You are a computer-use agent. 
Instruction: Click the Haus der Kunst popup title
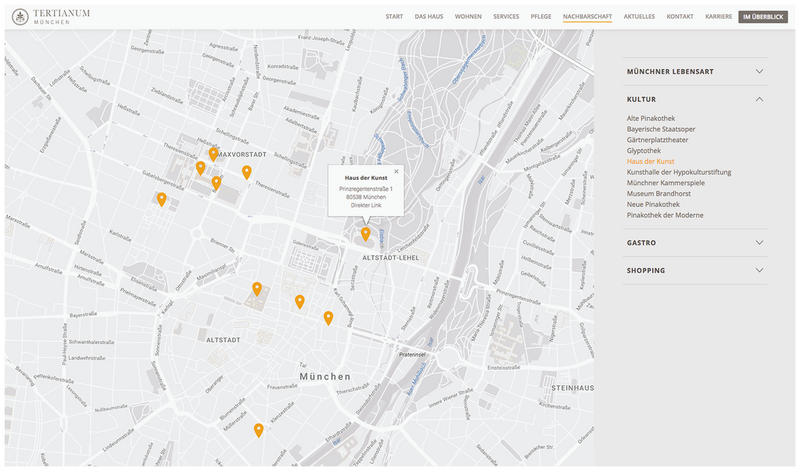366,178
